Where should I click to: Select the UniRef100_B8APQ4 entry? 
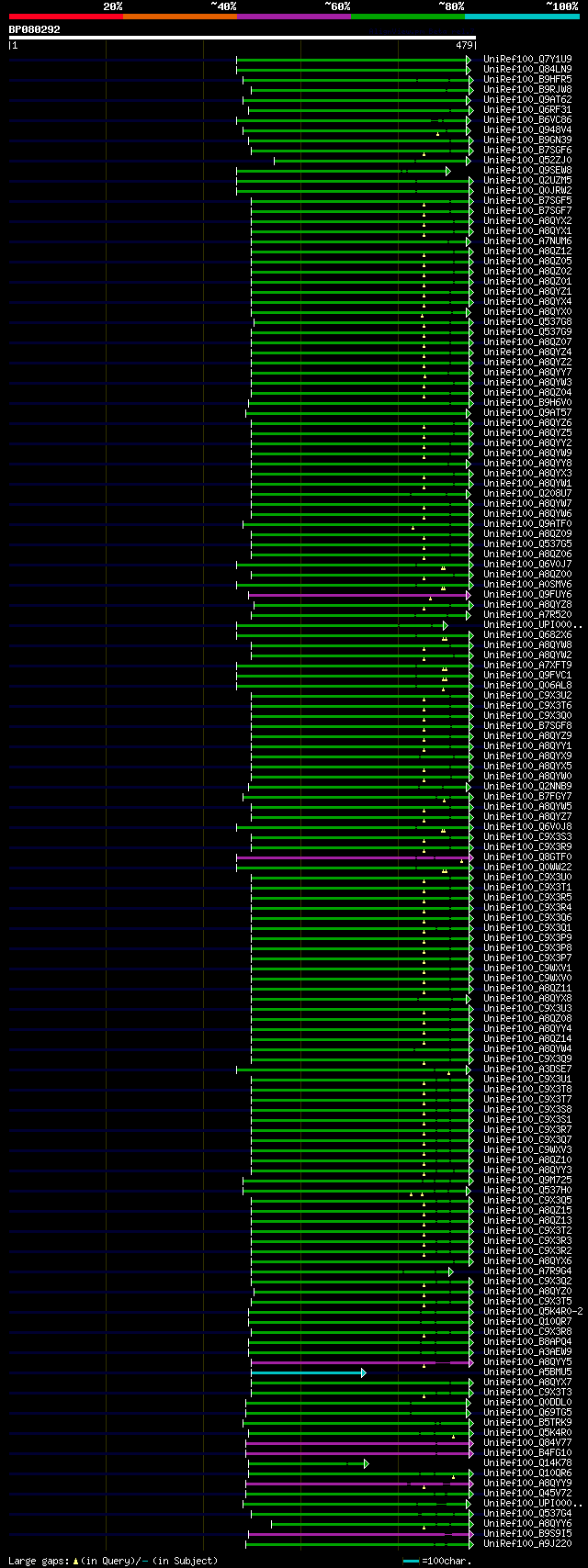(527, 1341)
